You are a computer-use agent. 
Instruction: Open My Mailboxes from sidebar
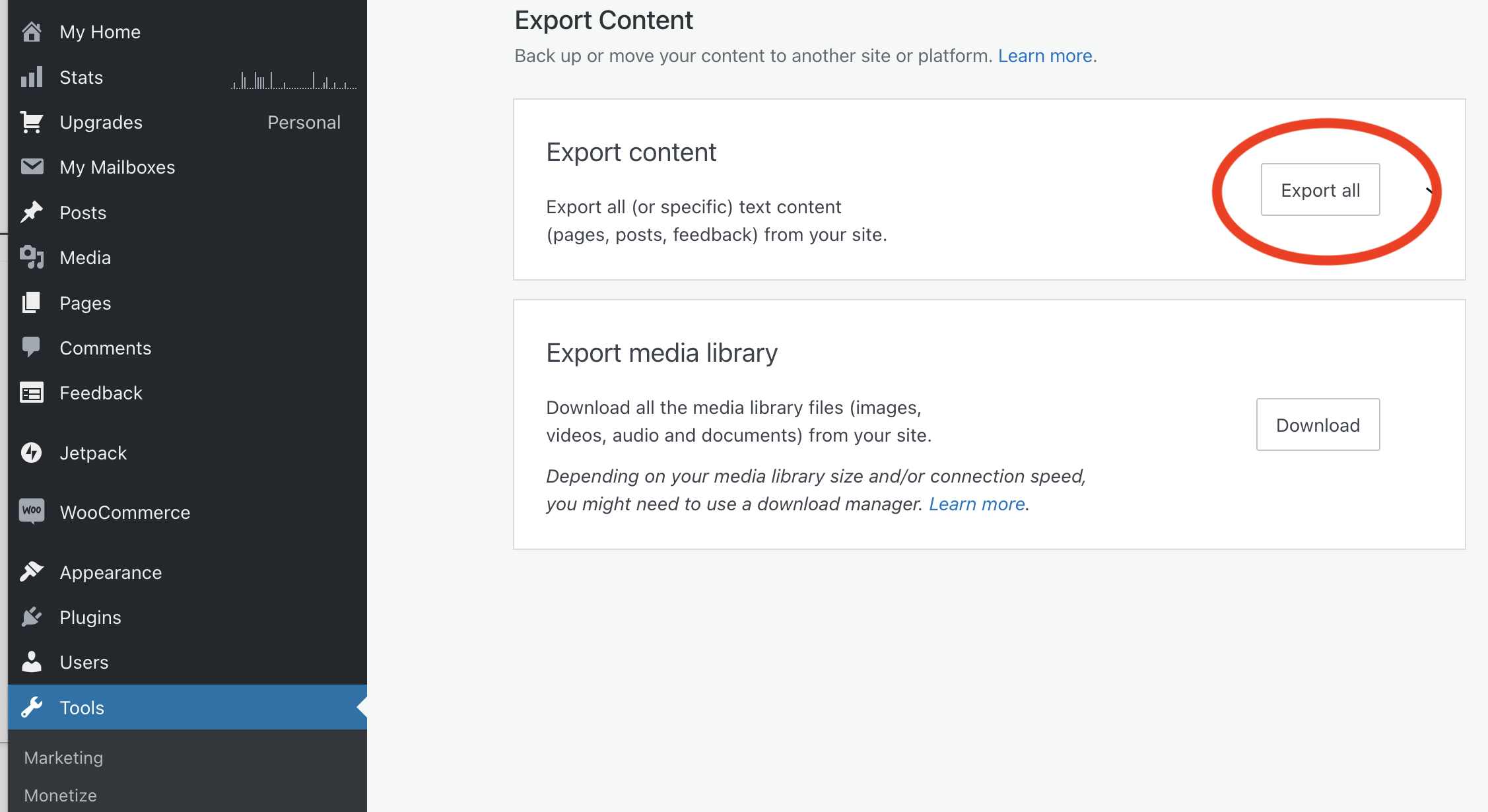point(187,167)
